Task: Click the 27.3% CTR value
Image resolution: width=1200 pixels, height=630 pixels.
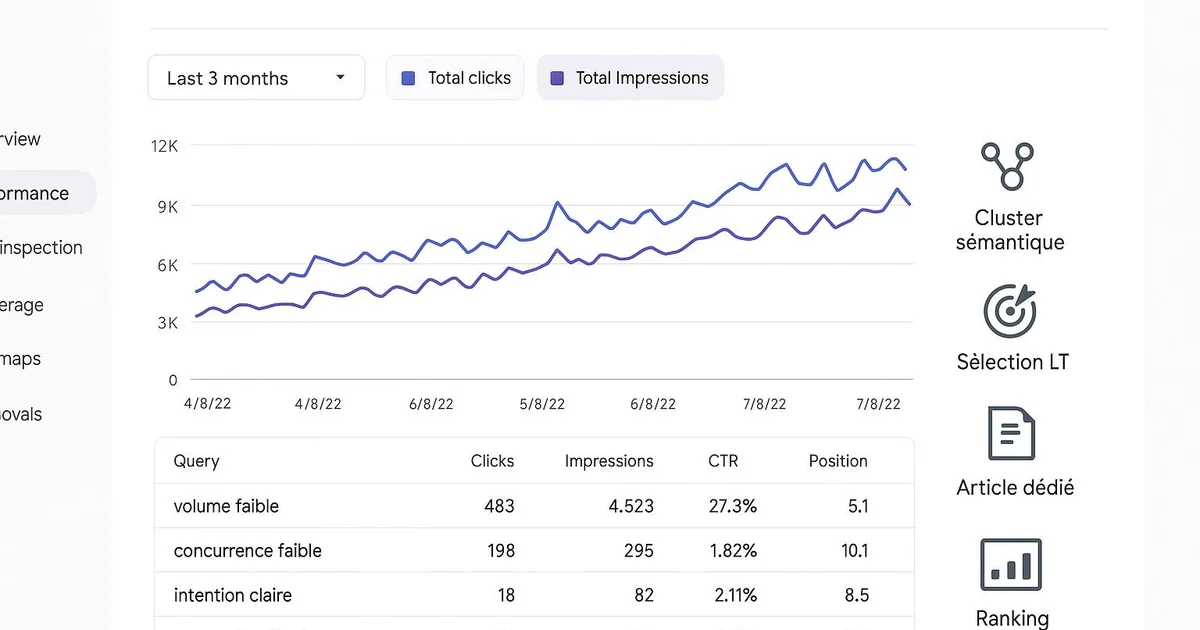Action: click(x=732, y=506)
